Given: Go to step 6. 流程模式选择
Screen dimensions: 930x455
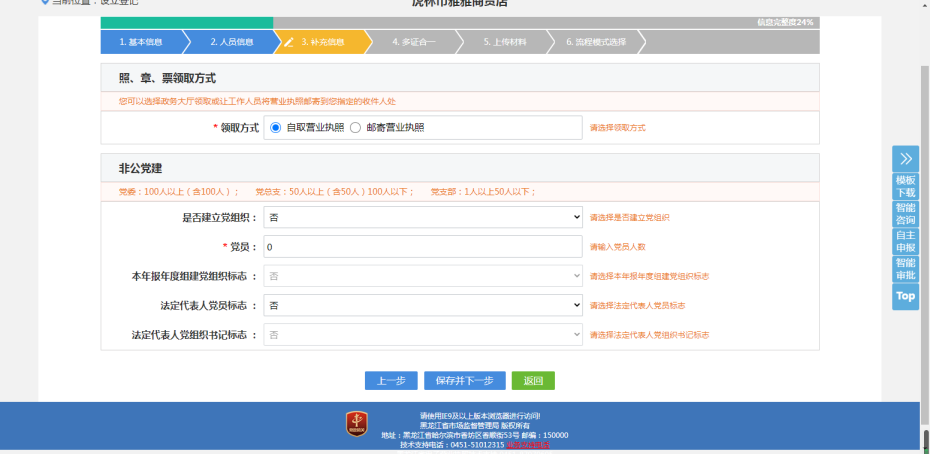Looking at the screenshot, I should click(x=596, y=42).
